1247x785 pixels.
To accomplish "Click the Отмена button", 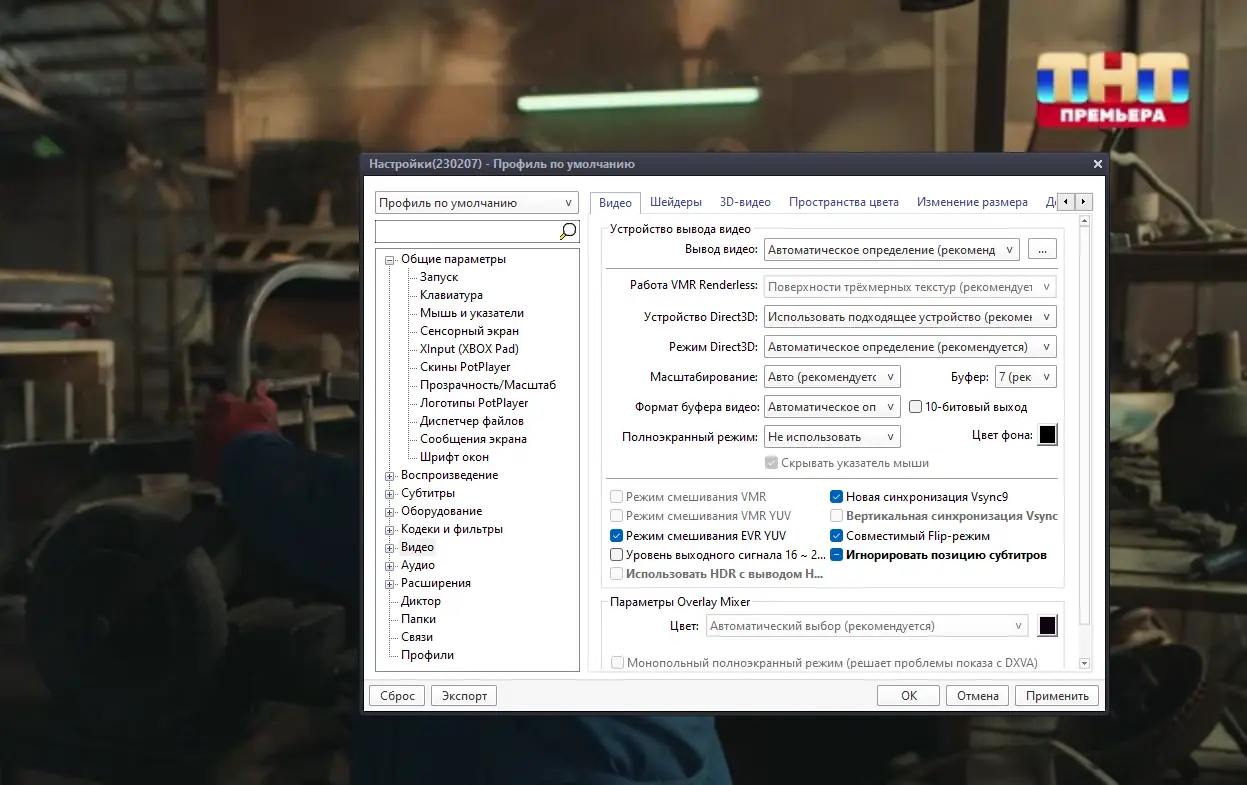I will pos(977,696).
